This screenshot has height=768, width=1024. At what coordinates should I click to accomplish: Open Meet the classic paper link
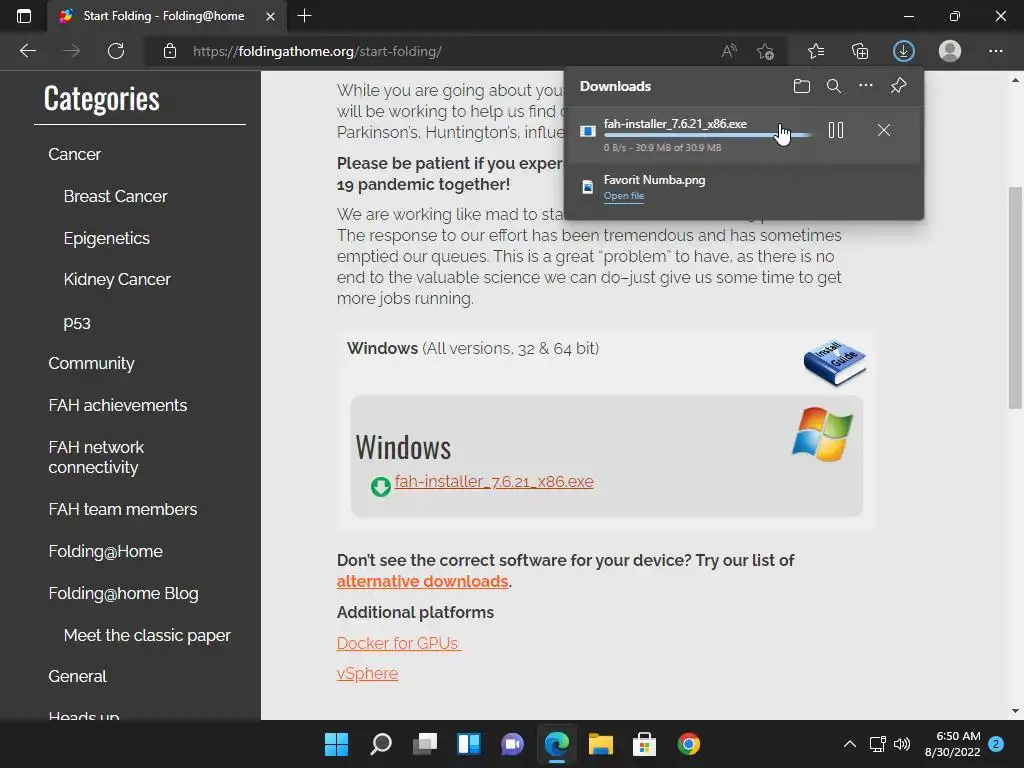click(147, 635)
